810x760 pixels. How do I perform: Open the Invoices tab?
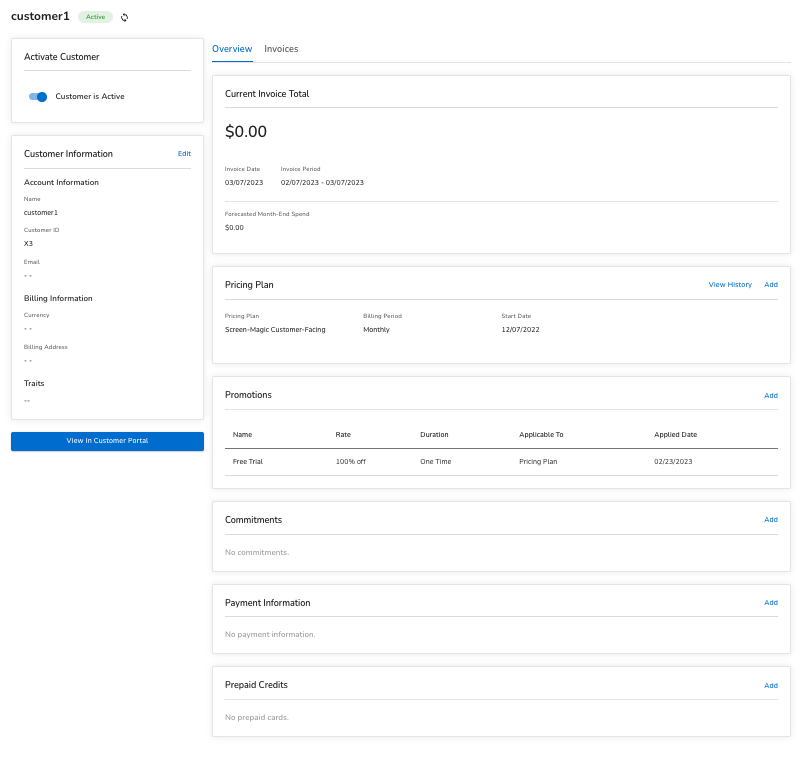(x=281, y=49)
